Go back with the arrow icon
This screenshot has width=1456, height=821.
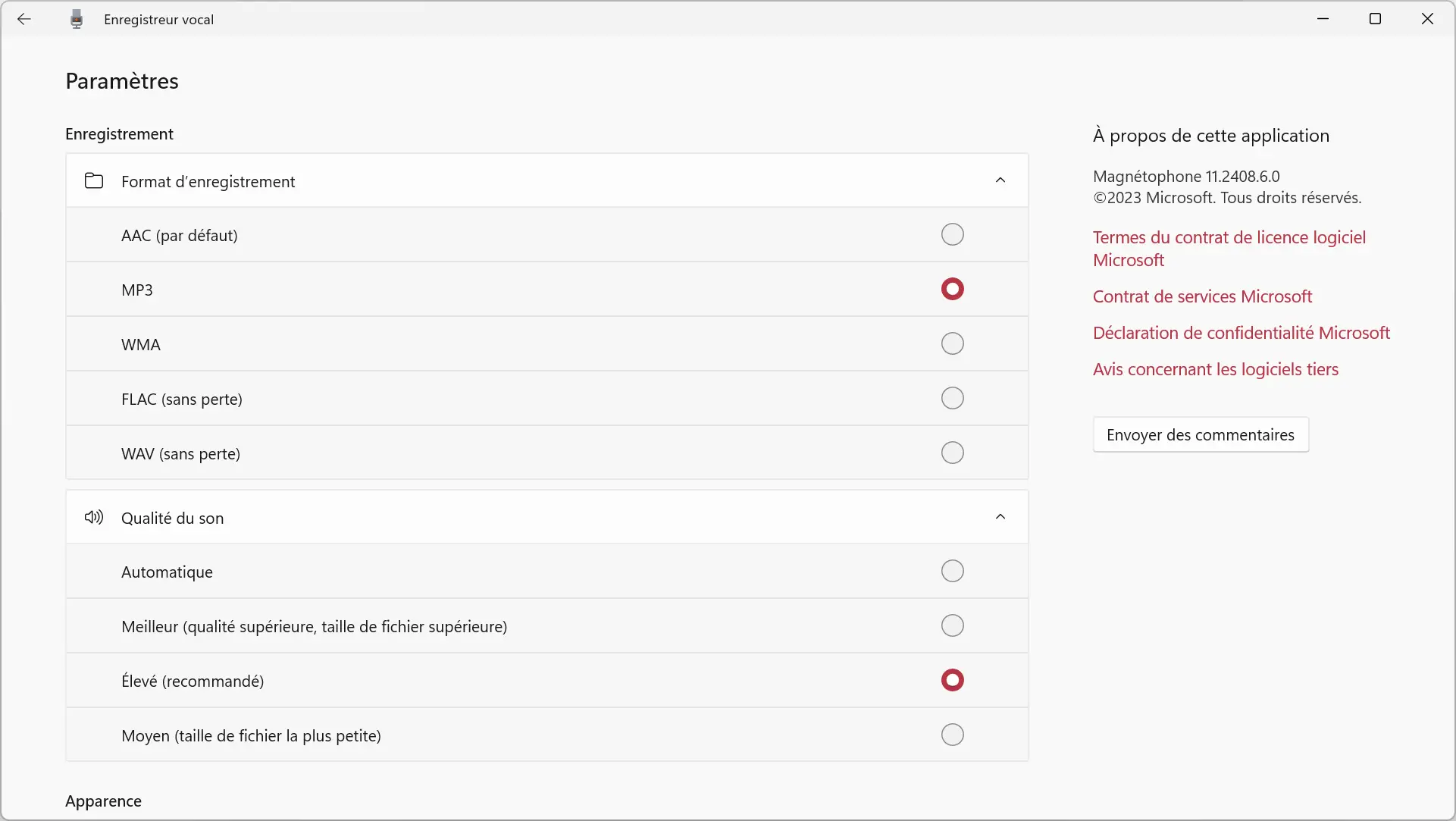pos(24,19)
